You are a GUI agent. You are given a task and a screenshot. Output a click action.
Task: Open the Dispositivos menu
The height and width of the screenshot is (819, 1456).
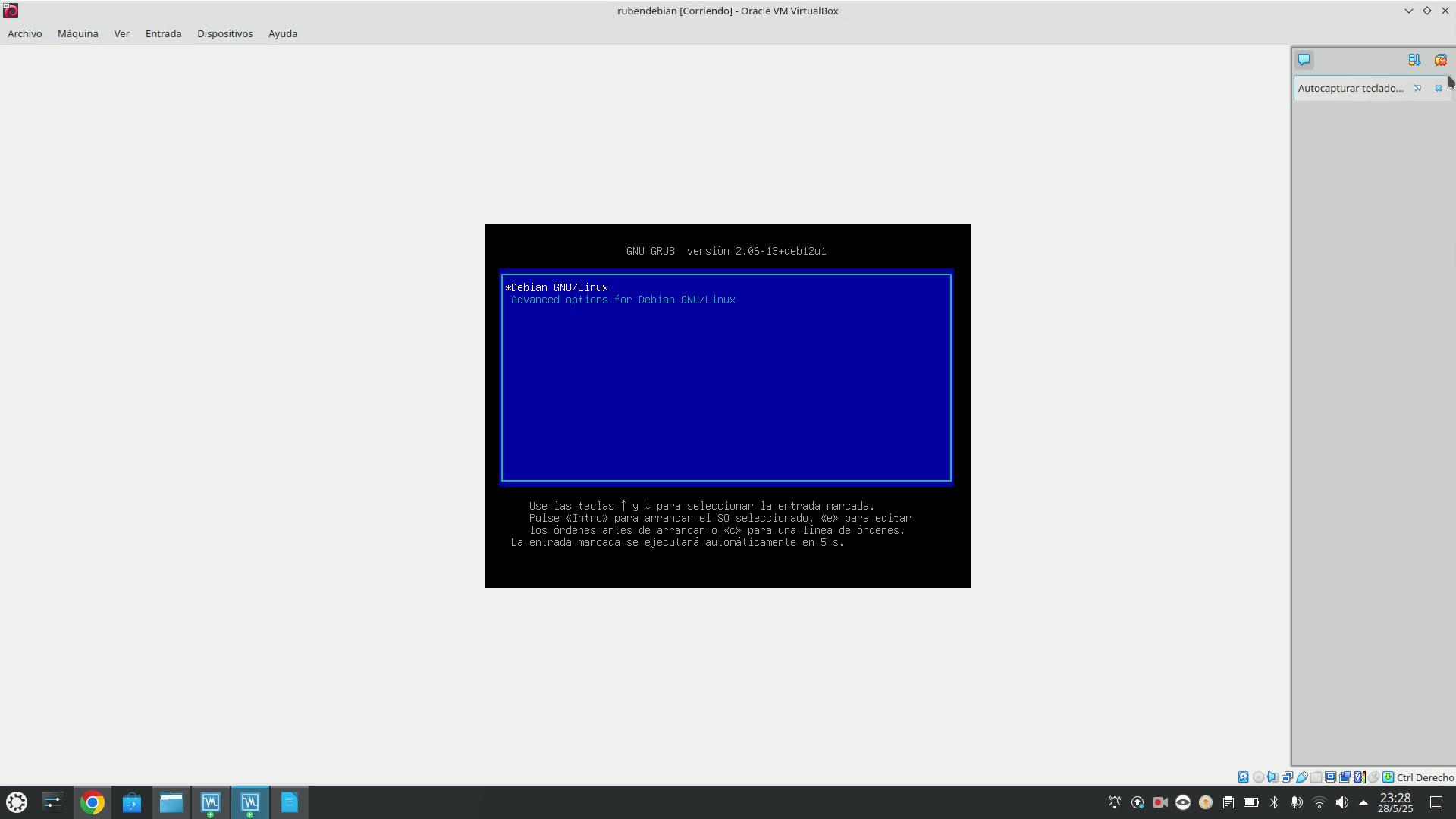(224, 33)
